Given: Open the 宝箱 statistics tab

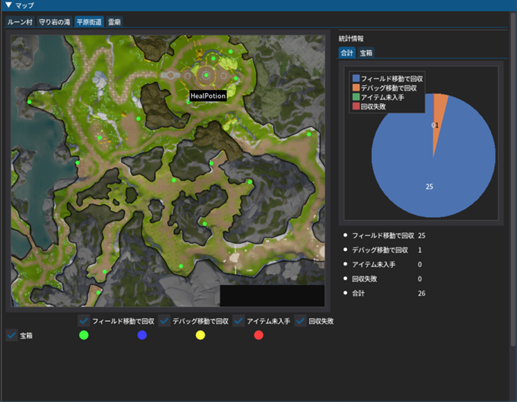Looking at the screenshot, I should 366,53.
